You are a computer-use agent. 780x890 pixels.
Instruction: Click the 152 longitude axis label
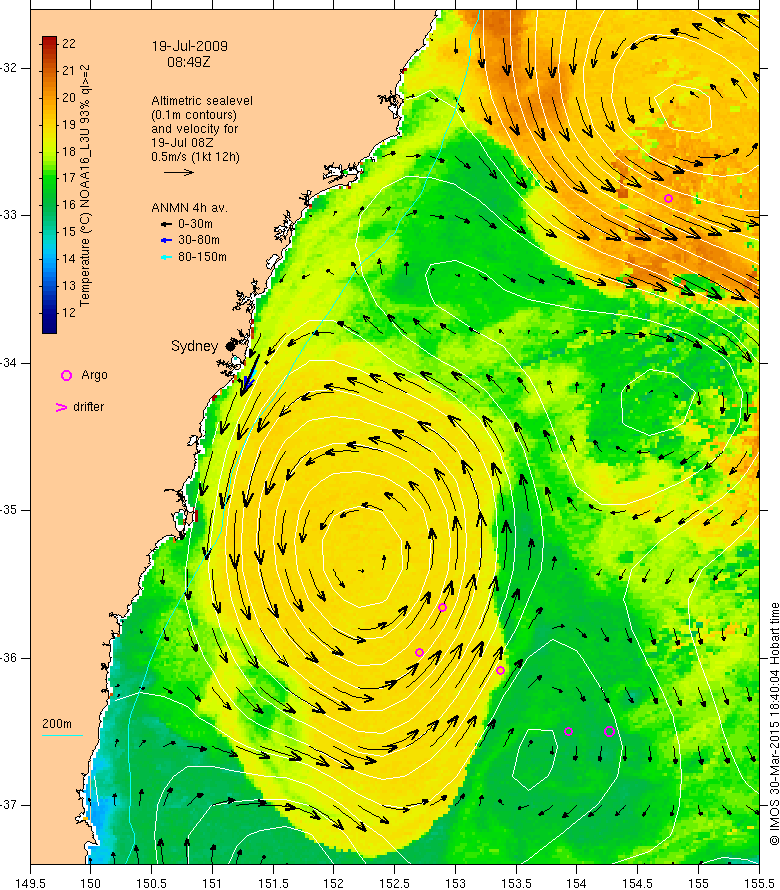coord(334,884)
